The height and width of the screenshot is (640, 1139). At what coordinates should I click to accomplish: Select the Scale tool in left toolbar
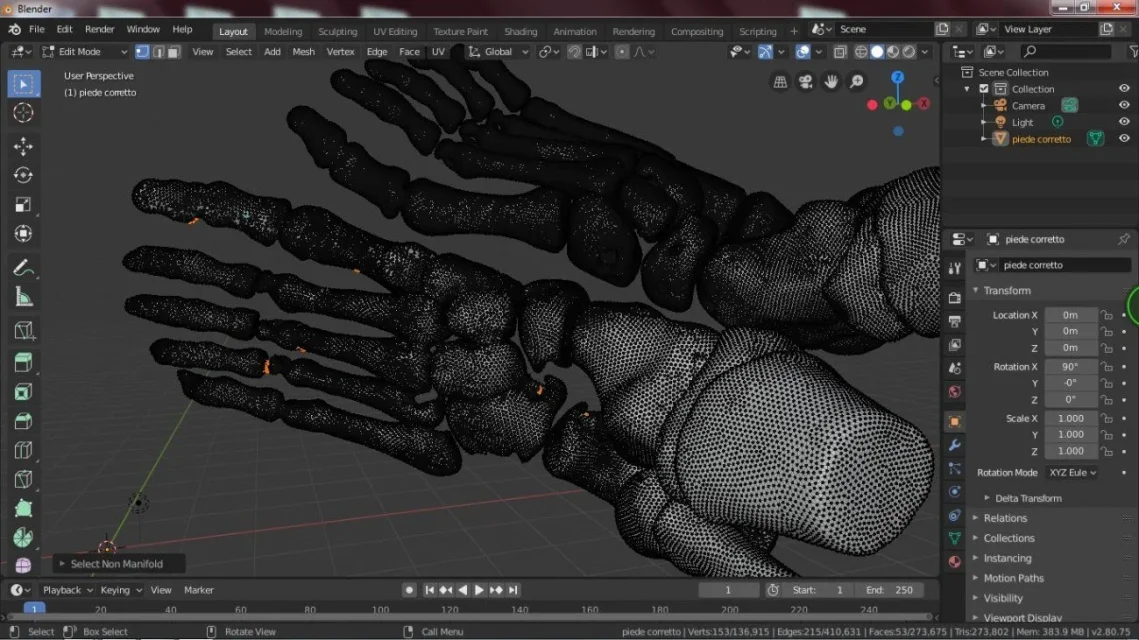[x=23, y=205]
